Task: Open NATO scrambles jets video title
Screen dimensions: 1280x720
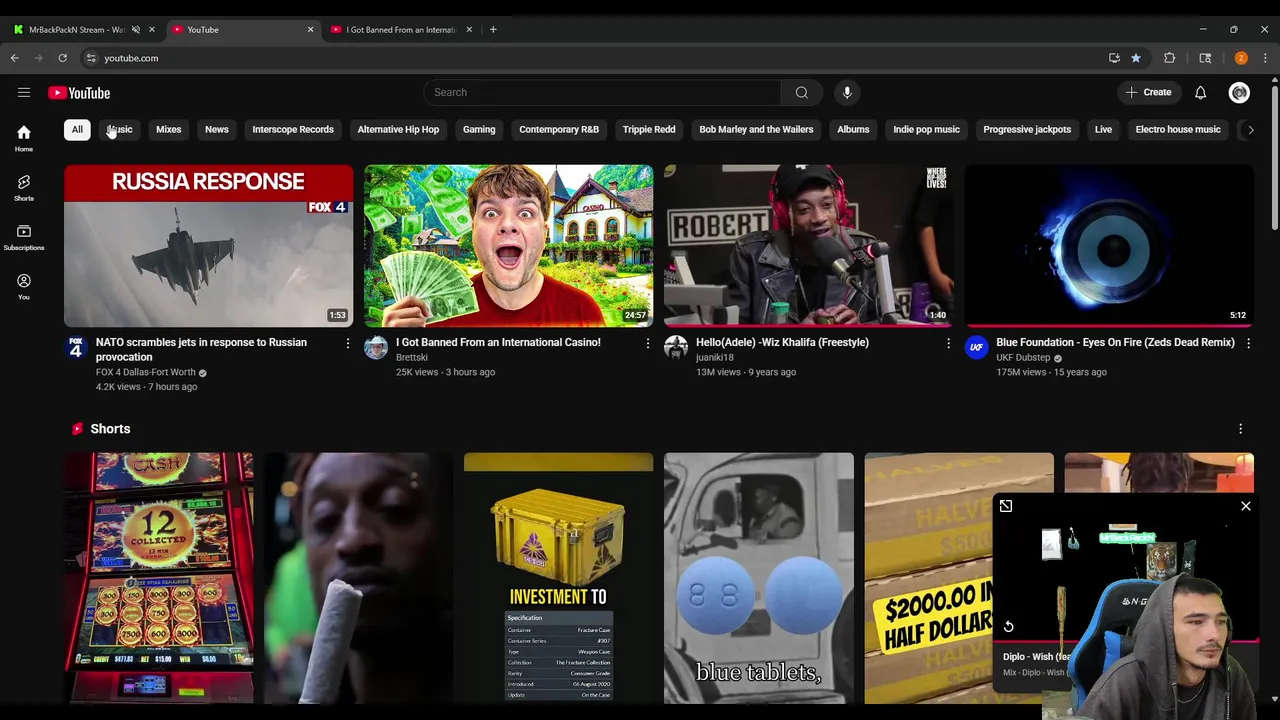Action: (x=201, y=349)
